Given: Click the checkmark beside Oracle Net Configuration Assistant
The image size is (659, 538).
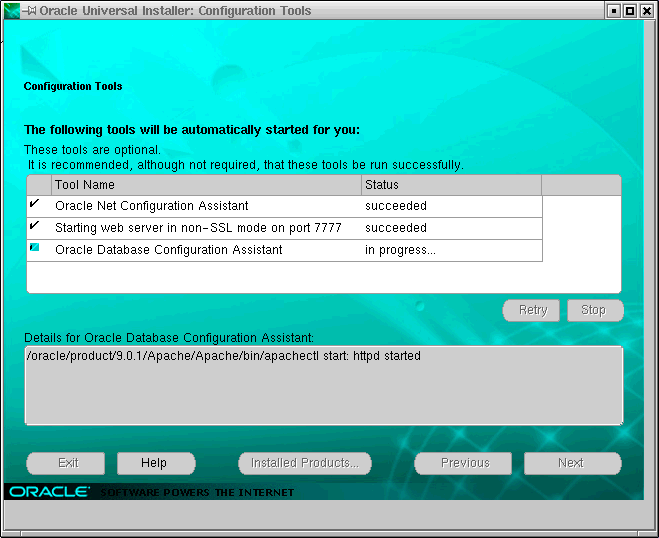Looking at the screenshot, I should pos(35,204).
